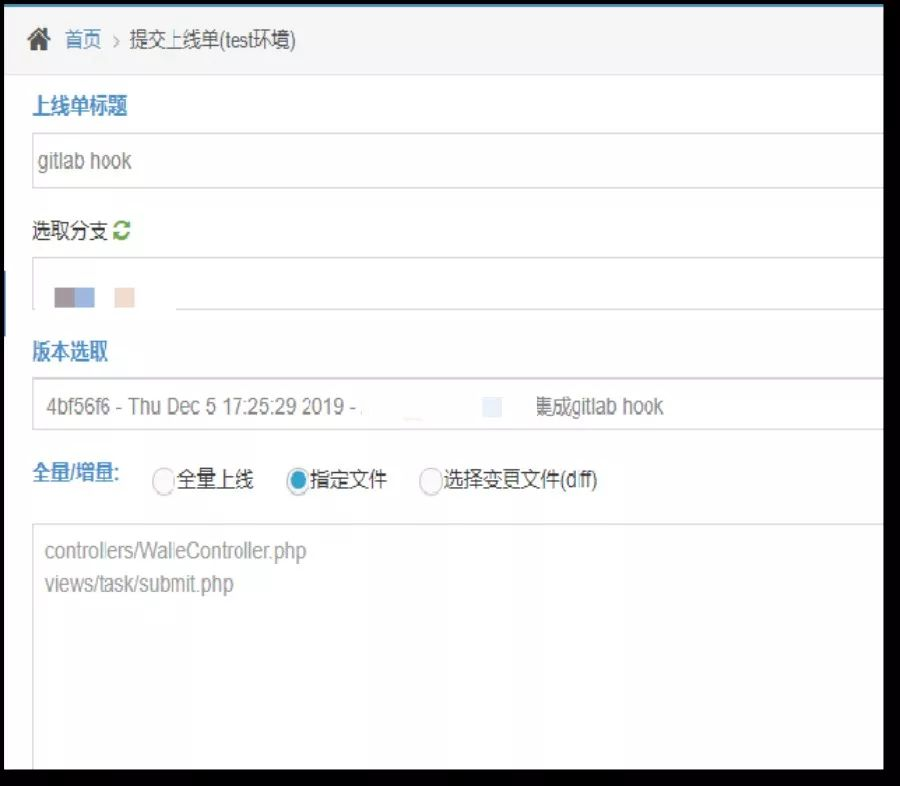Viewport: 900px width, 786px height.
Task: Click commit entry 4bf56f6 dated Dec 5
Action: pos(450,406)
